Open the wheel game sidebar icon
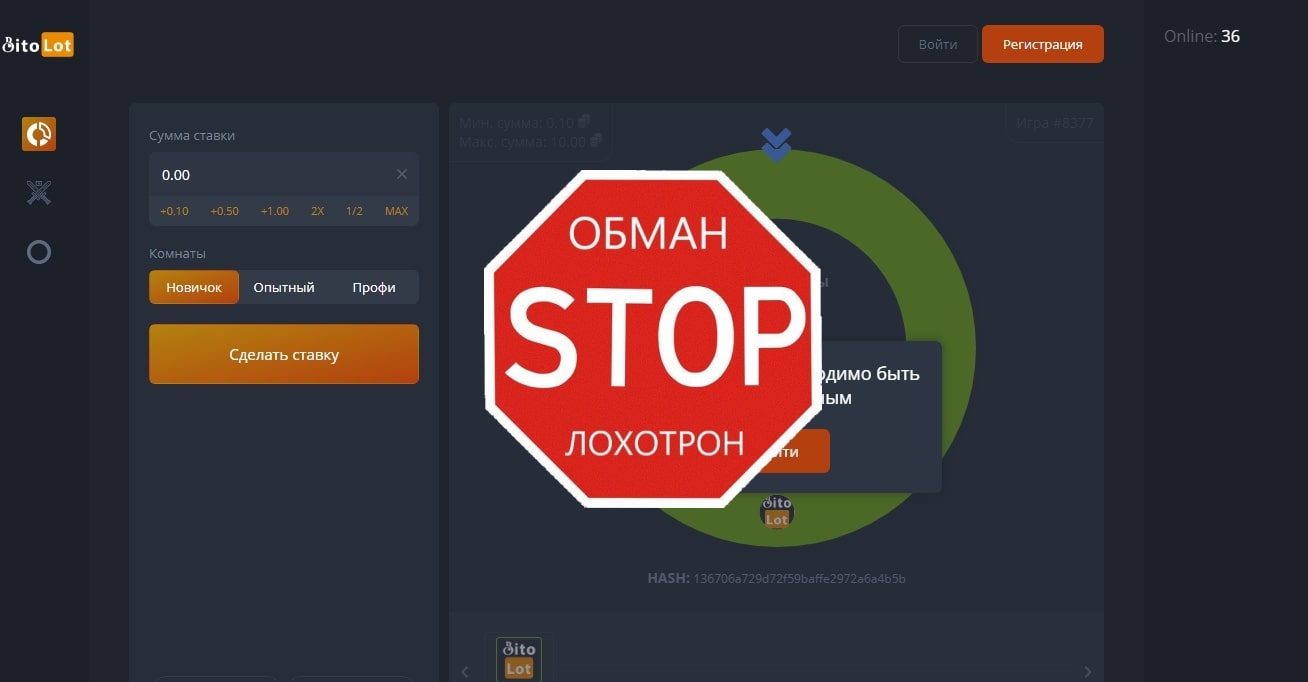Image resolution: width=1308 pixels, height=682 pixels. click(x=39, y=133)
